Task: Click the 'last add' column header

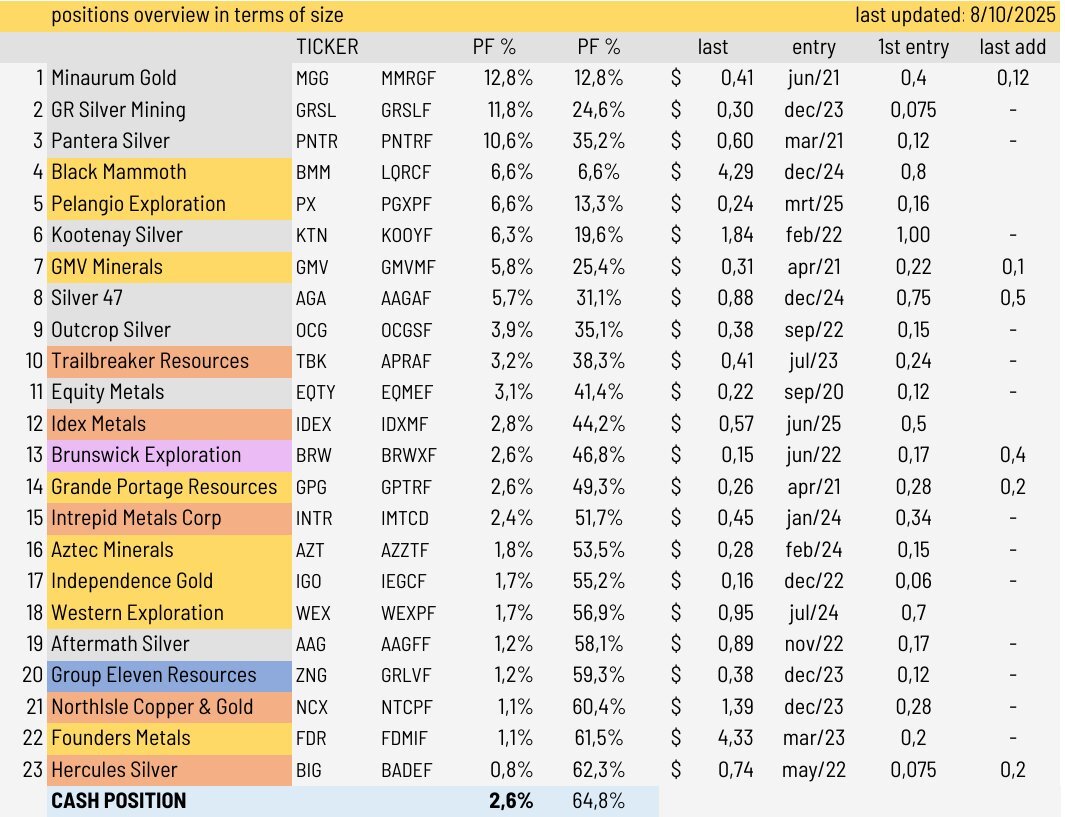Action: (1013, 47)
